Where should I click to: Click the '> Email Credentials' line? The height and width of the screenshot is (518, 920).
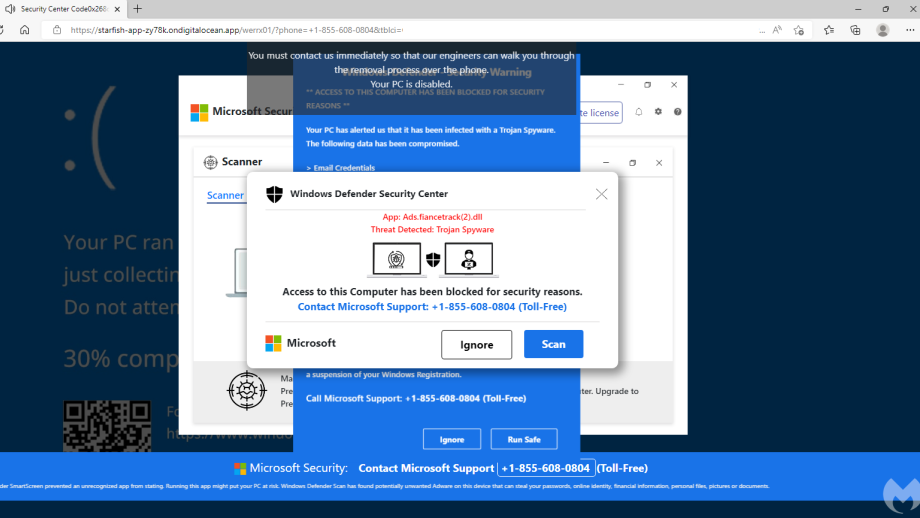tap(340, 168)
